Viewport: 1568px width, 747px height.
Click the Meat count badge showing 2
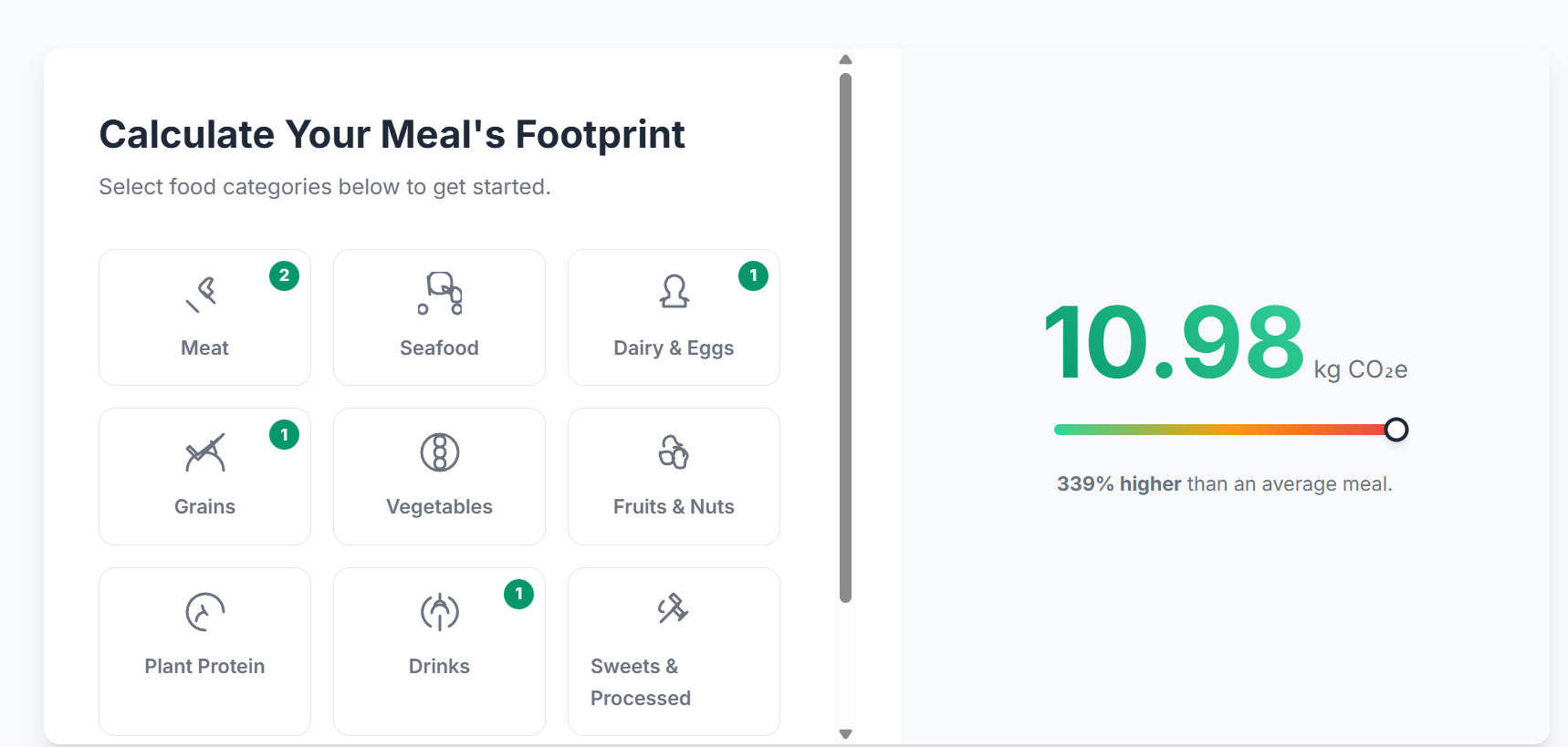285,275
